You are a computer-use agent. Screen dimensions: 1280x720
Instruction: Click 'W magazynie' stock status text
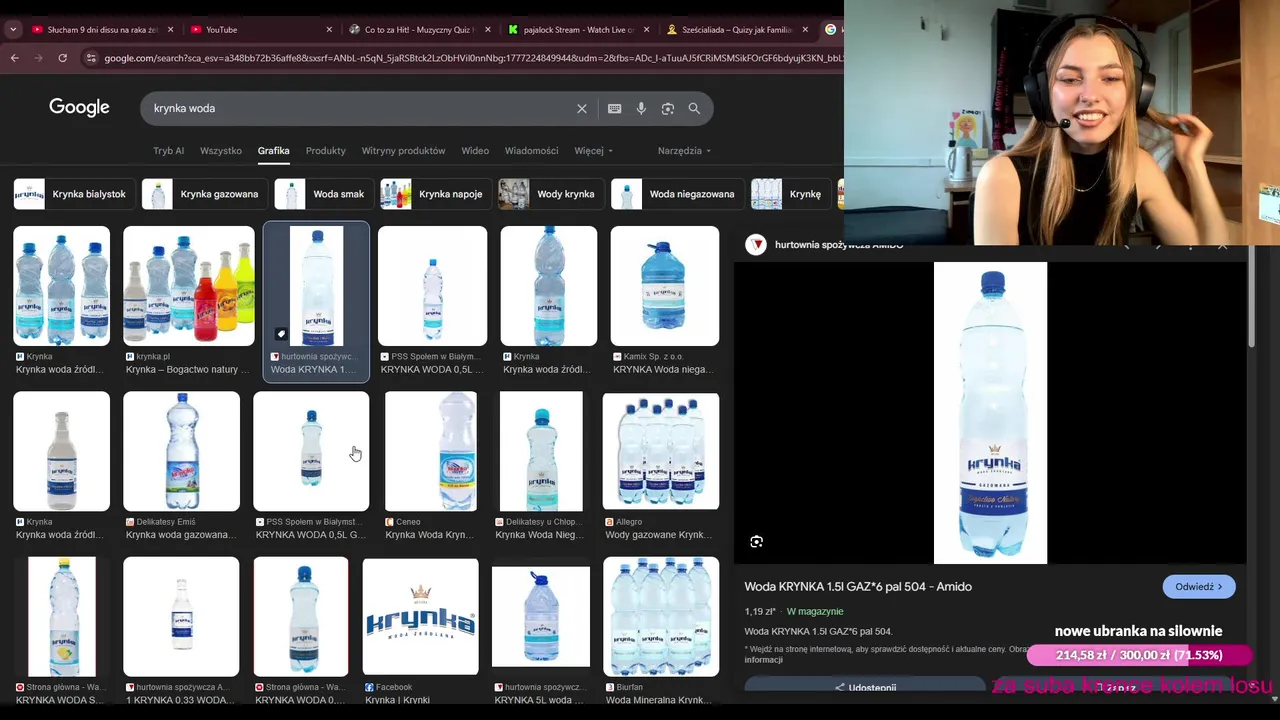[815, 611]
